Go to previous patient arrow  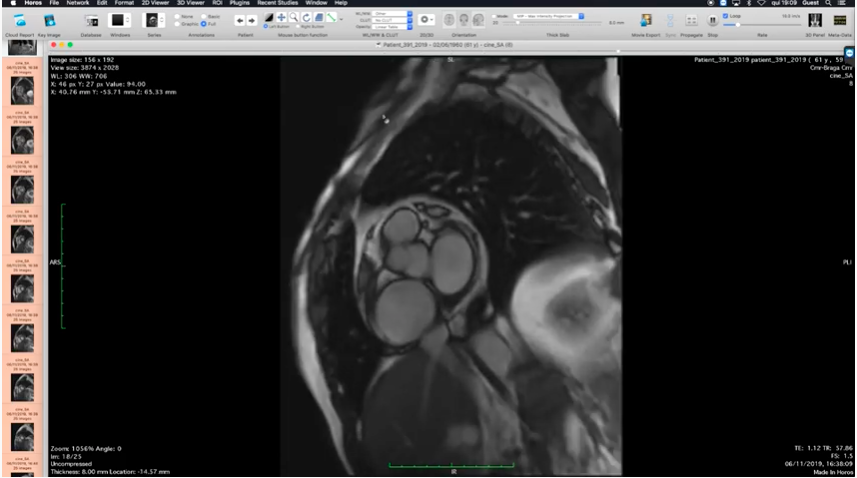tap(239, 21)
